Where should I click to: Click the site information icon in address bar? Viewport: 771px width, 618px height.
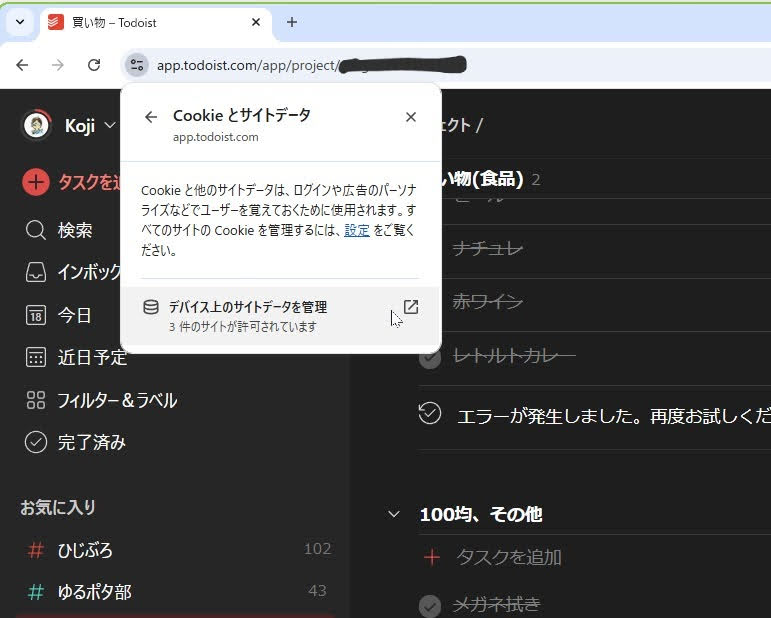[136, 65]
